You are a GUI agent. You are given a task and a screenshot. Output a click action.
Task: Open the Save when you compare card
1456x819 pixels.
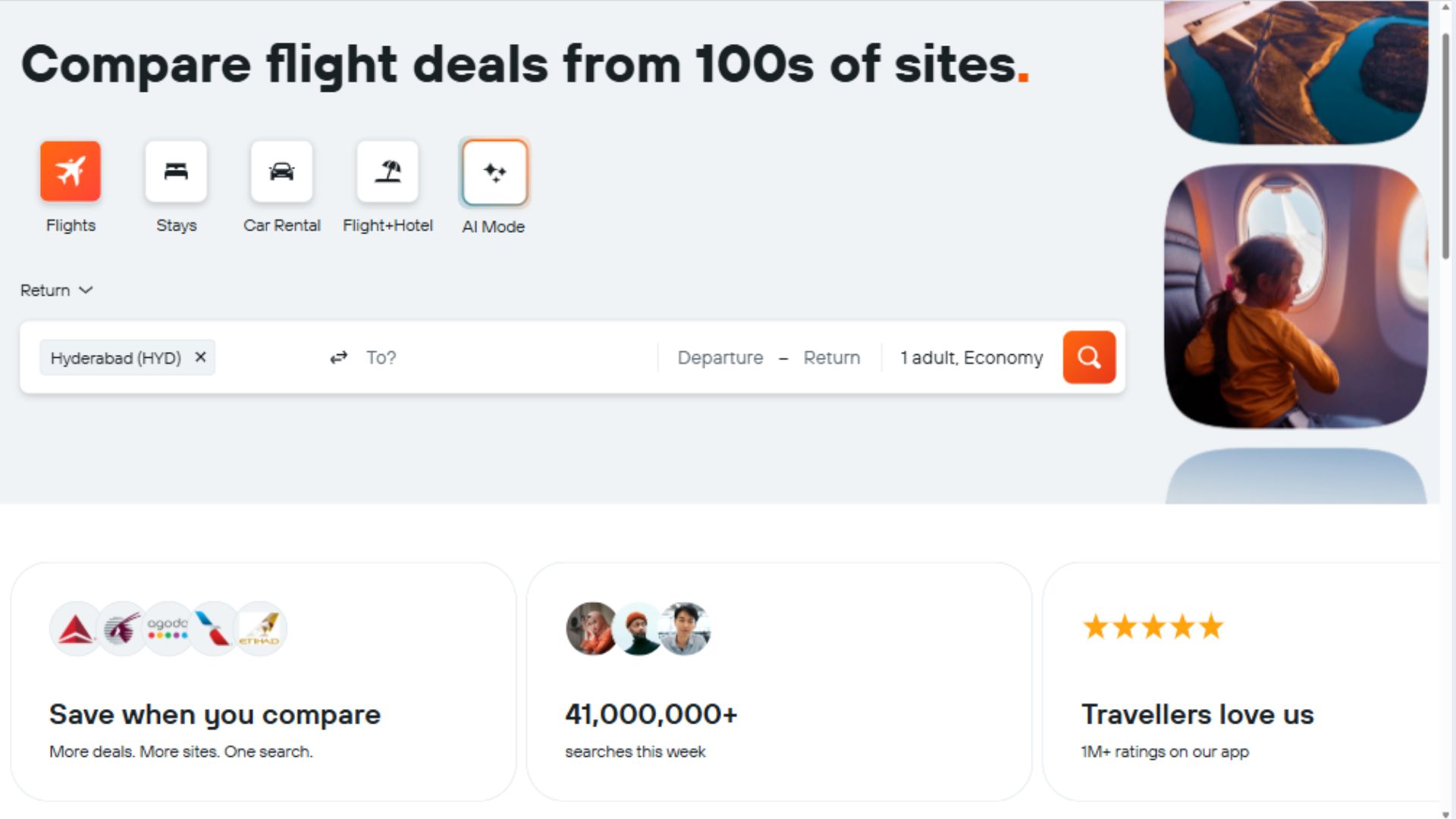(264, 682)
